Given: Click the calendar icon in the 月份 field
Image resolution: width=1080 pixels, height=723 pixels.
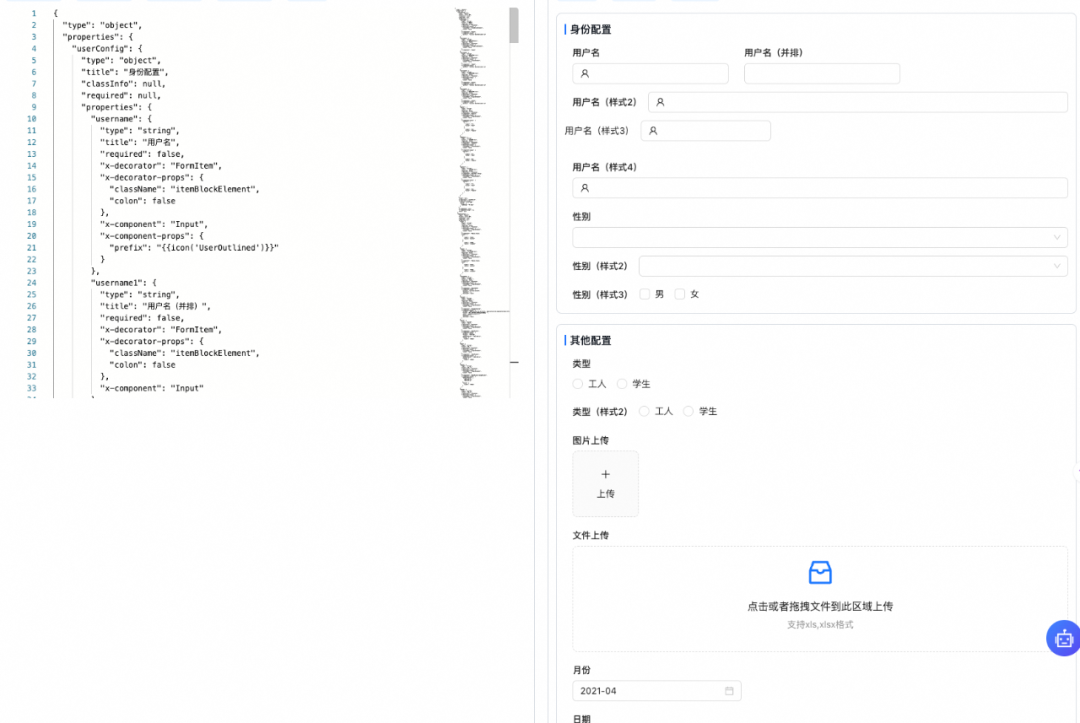Looking at the screenshot, I should (729, 691).
